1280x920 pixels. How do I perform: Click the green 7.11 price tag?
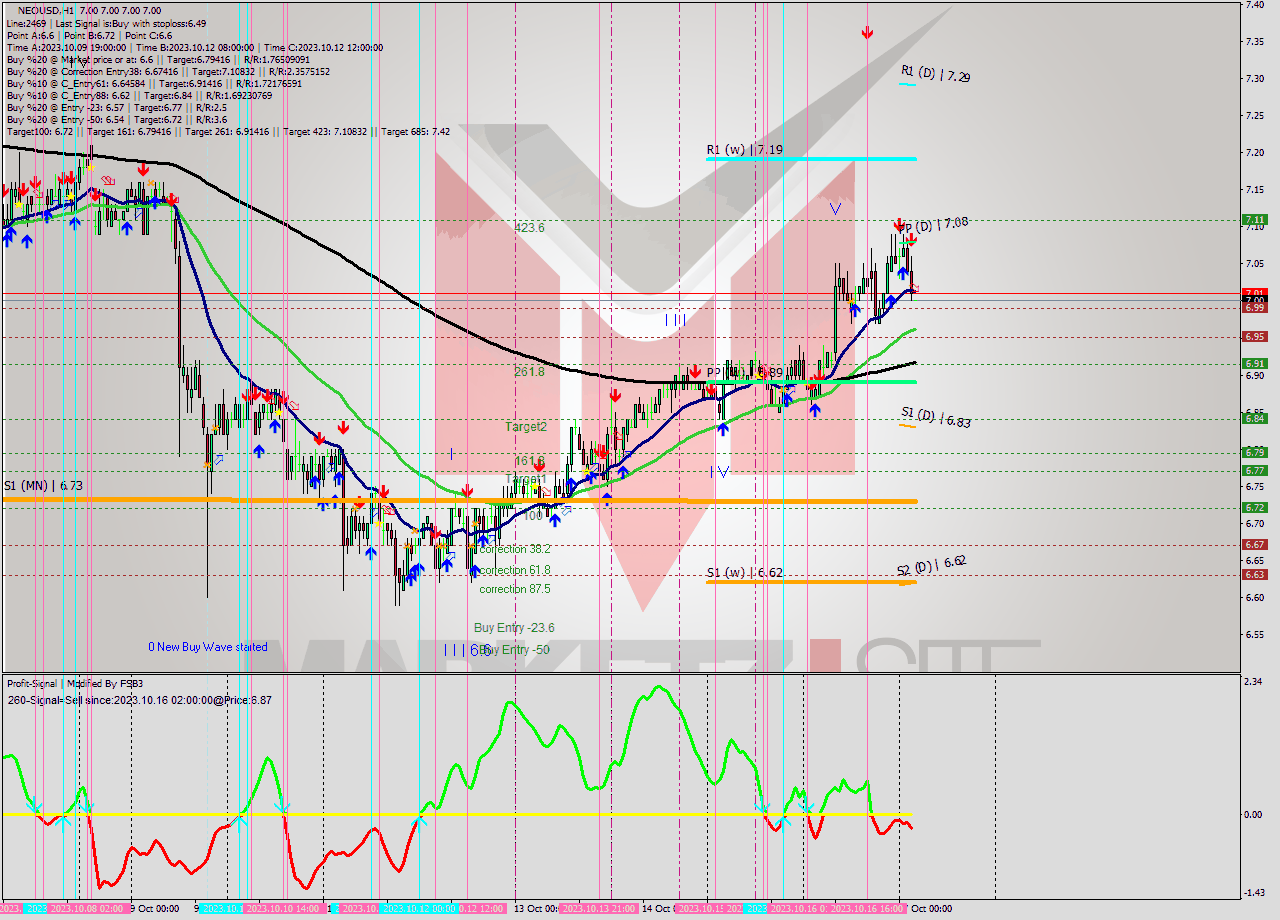1254,219
